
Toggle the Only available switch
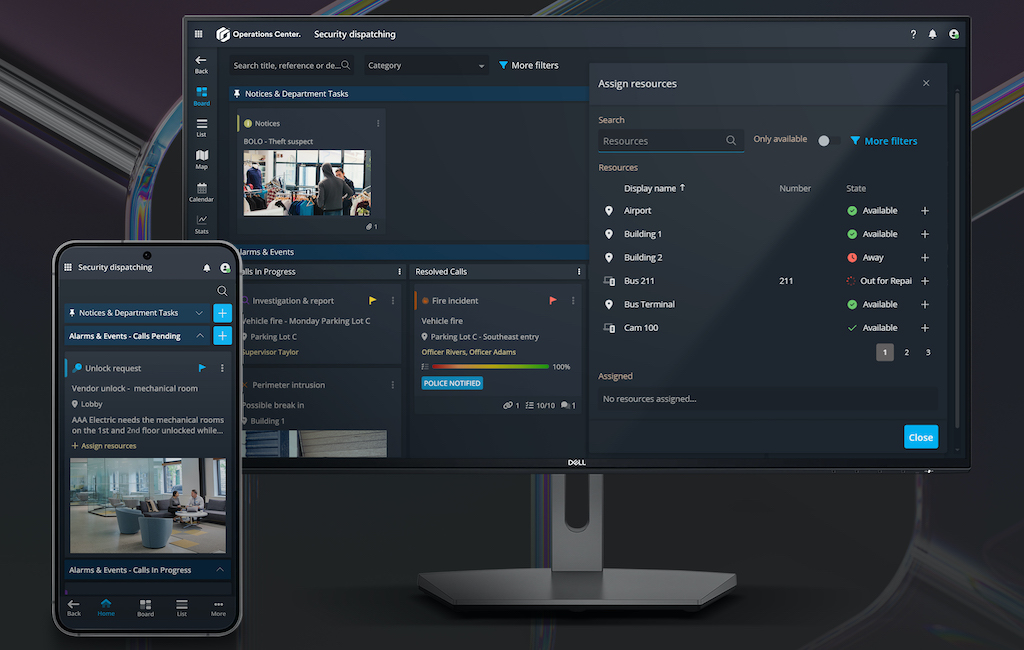824,141
